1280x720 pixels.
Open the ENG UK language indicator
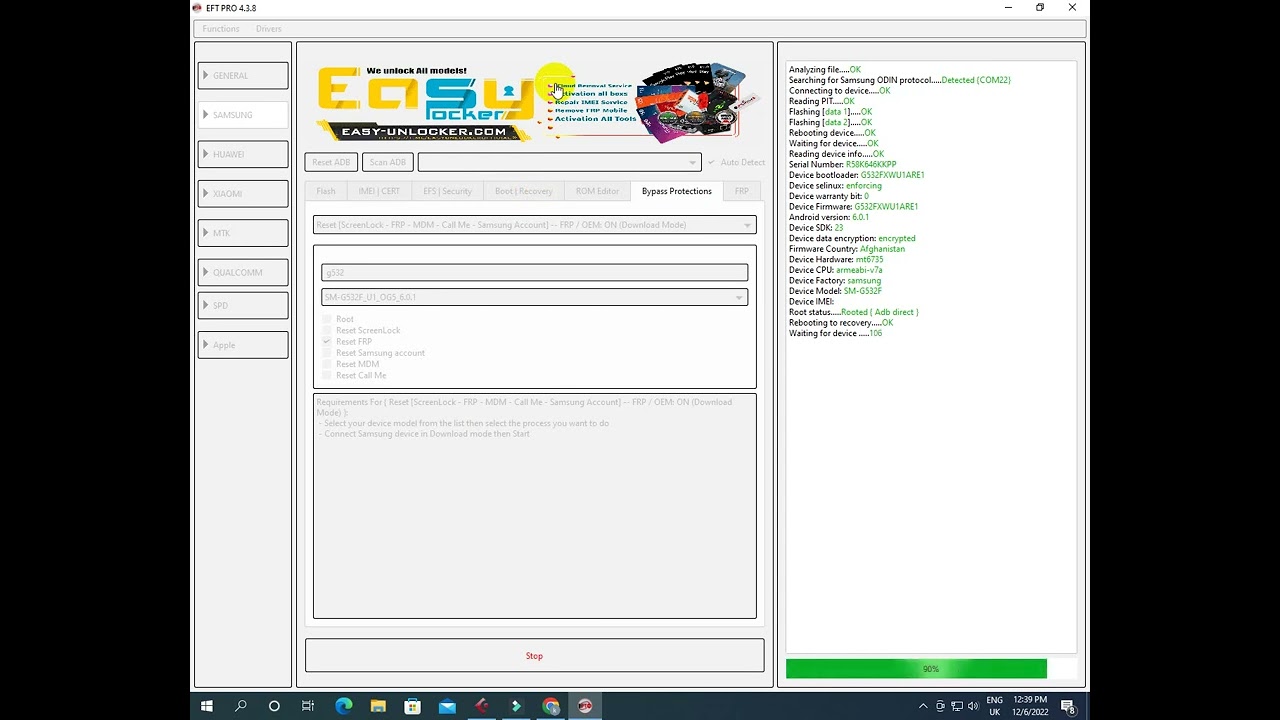pyautogui.click(x=995, y=706)
